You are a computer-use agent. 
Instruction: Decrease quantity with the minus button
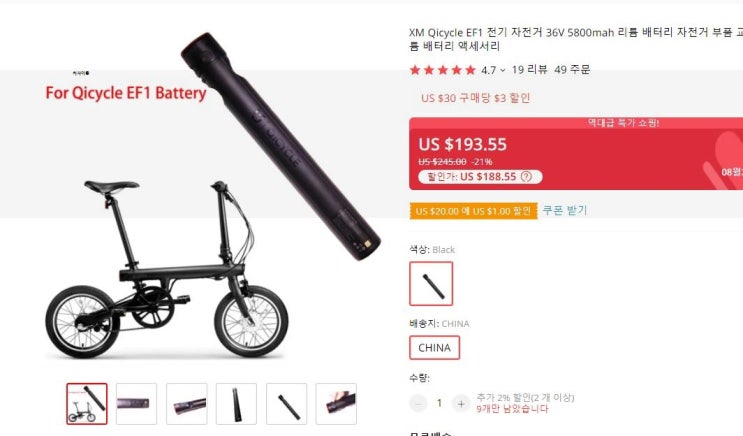tap(418, 404)
